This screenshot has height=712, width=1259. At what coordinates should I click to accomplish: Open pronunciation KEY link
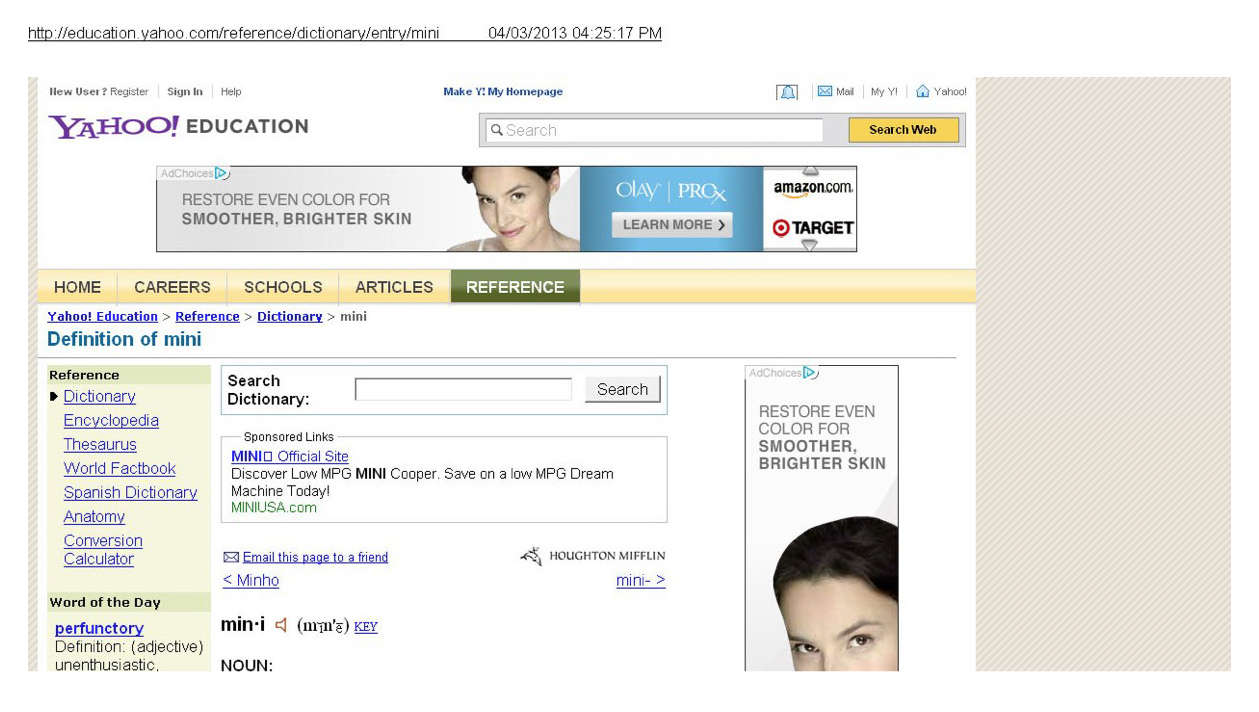click(x=366, y=627)
